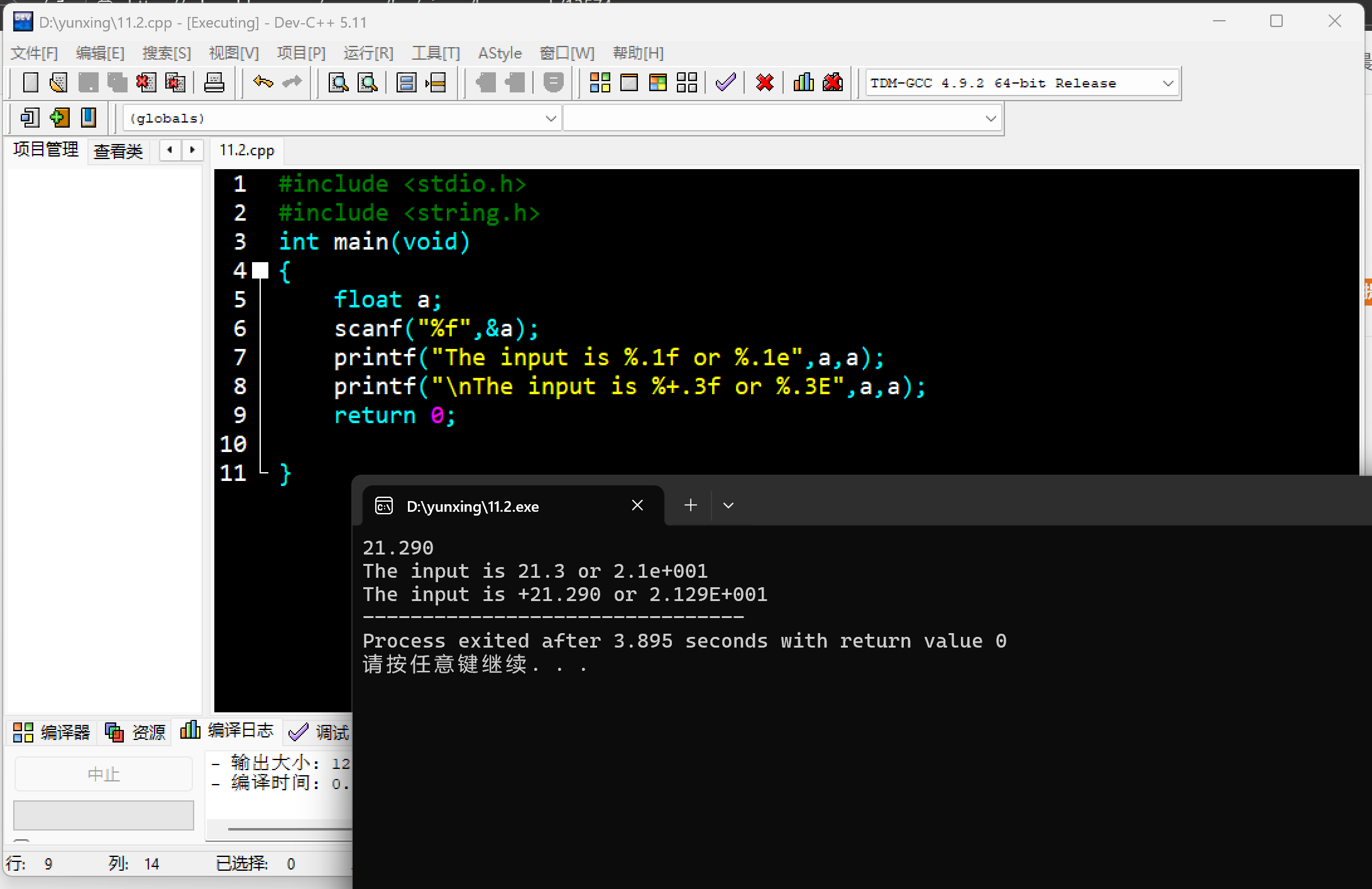Click the Profile Analysis bar chart icon
This screenshot has width=1372, height=889.
pos(803,82)
